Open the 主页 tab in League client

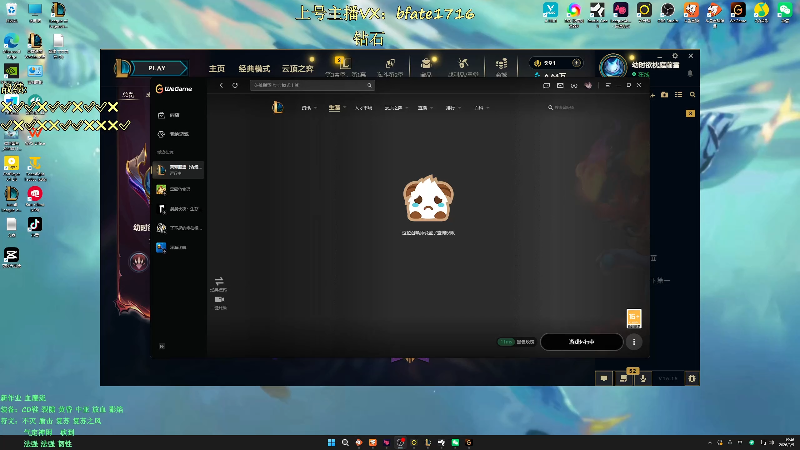coord(217,68)
